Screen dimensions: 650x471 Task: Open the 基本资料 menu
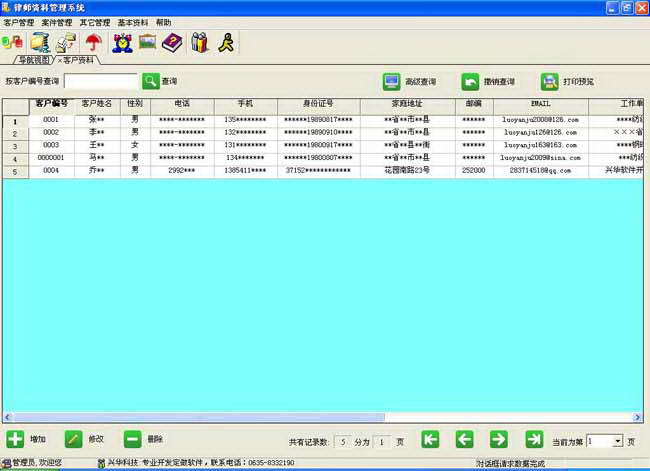(x=133, y=23)
